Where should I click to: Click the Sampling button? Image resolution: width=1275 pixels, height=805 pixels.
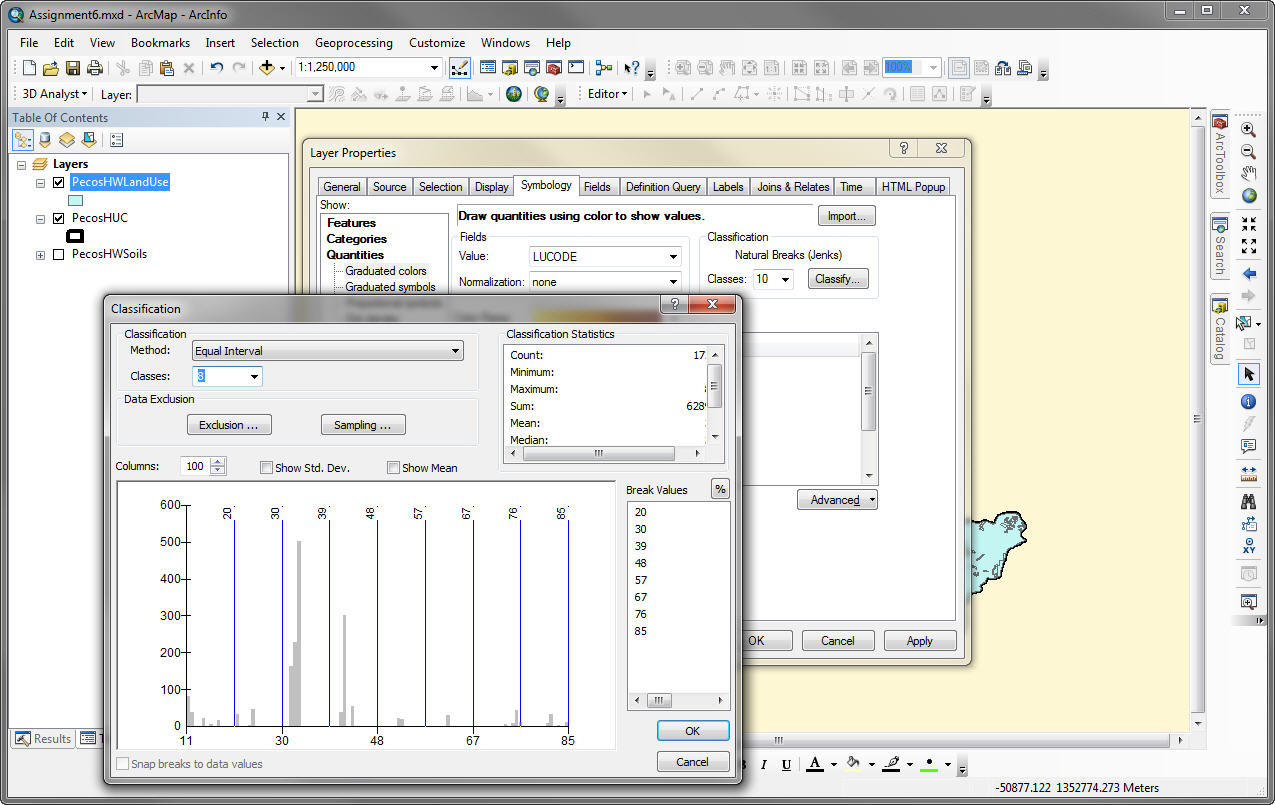tap(362, 425)
